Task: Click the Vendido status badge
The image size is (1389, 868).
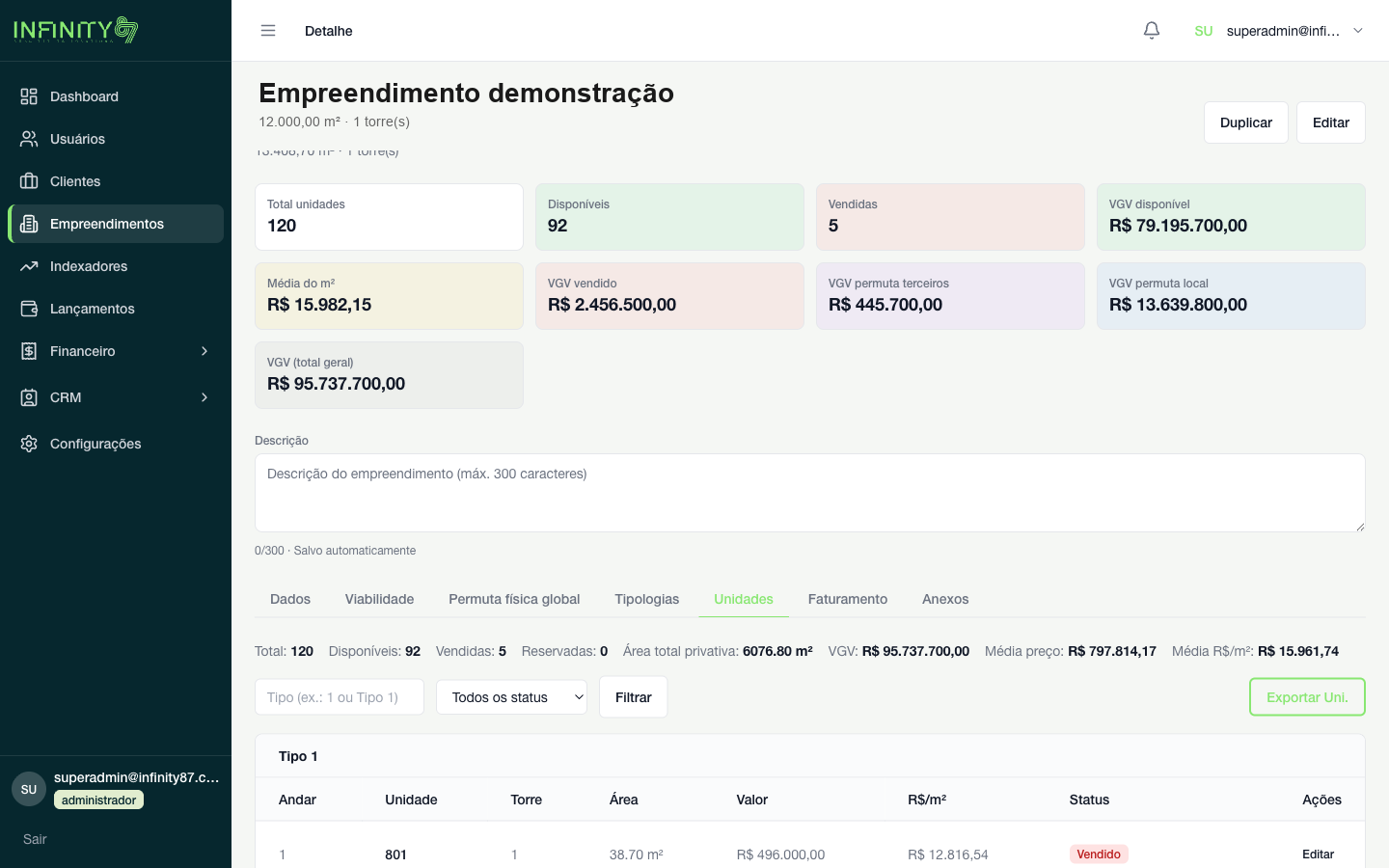Action: [1099, 854]
